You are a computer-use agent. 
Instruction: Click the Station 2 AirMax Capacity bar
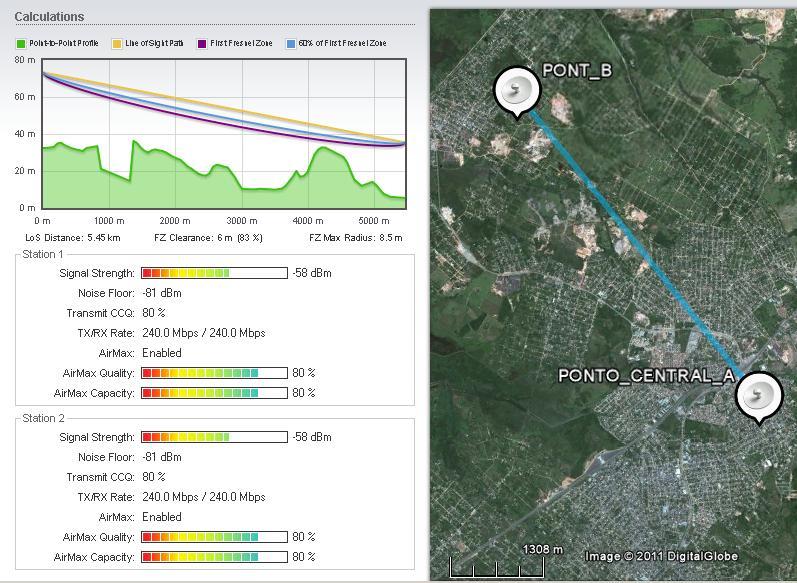(x=214, y=557)
